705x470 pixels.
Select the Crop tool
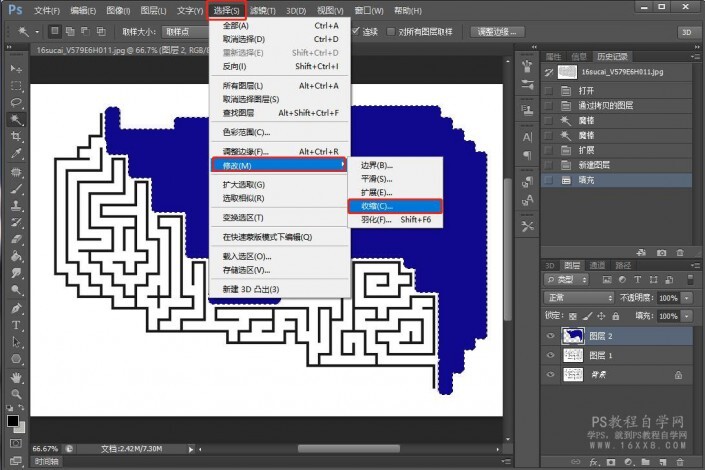coord(16,137)
